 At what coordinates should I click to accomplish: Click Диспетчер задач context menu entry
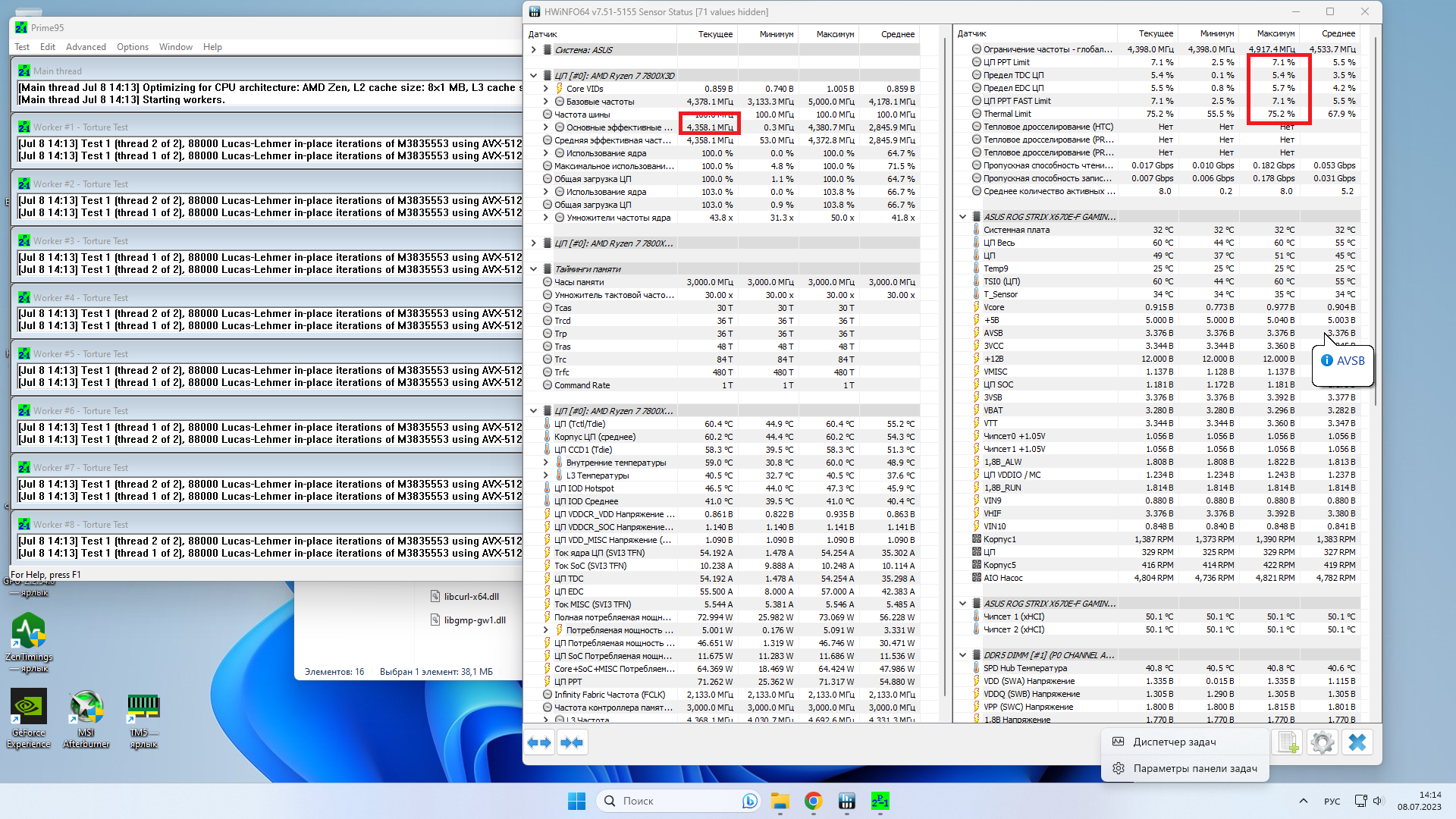pos(1174,742)
